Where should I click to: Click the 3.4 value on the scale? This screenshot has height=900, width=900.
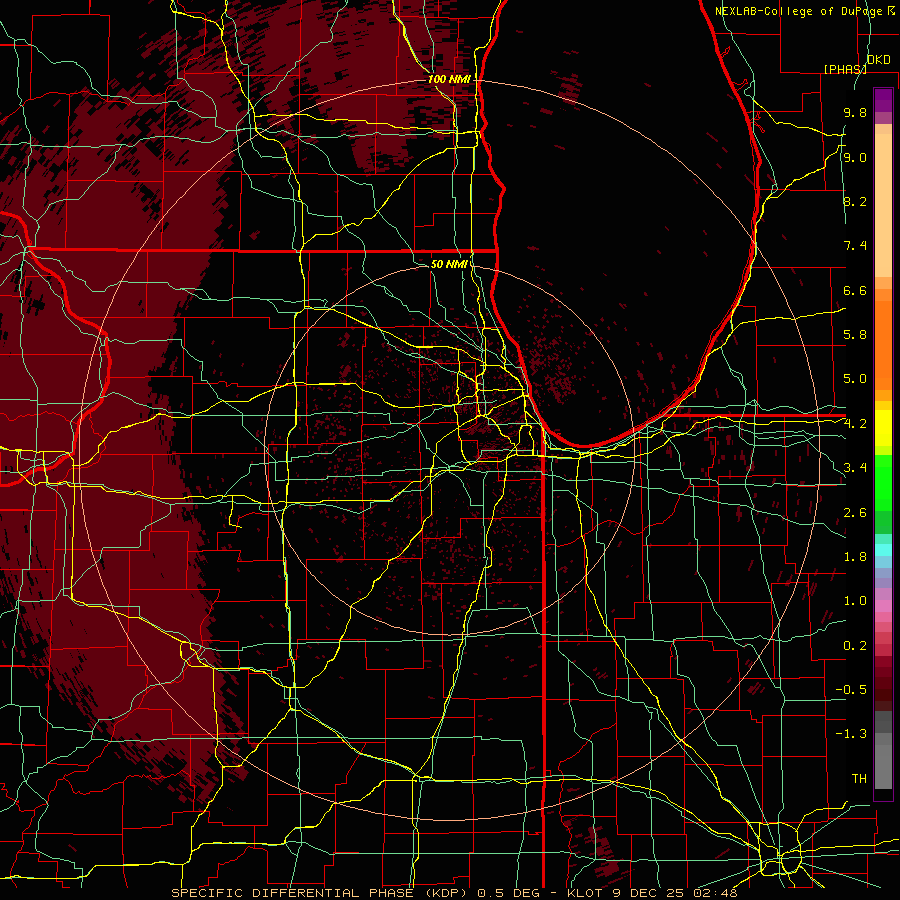(x=855, y=468)
